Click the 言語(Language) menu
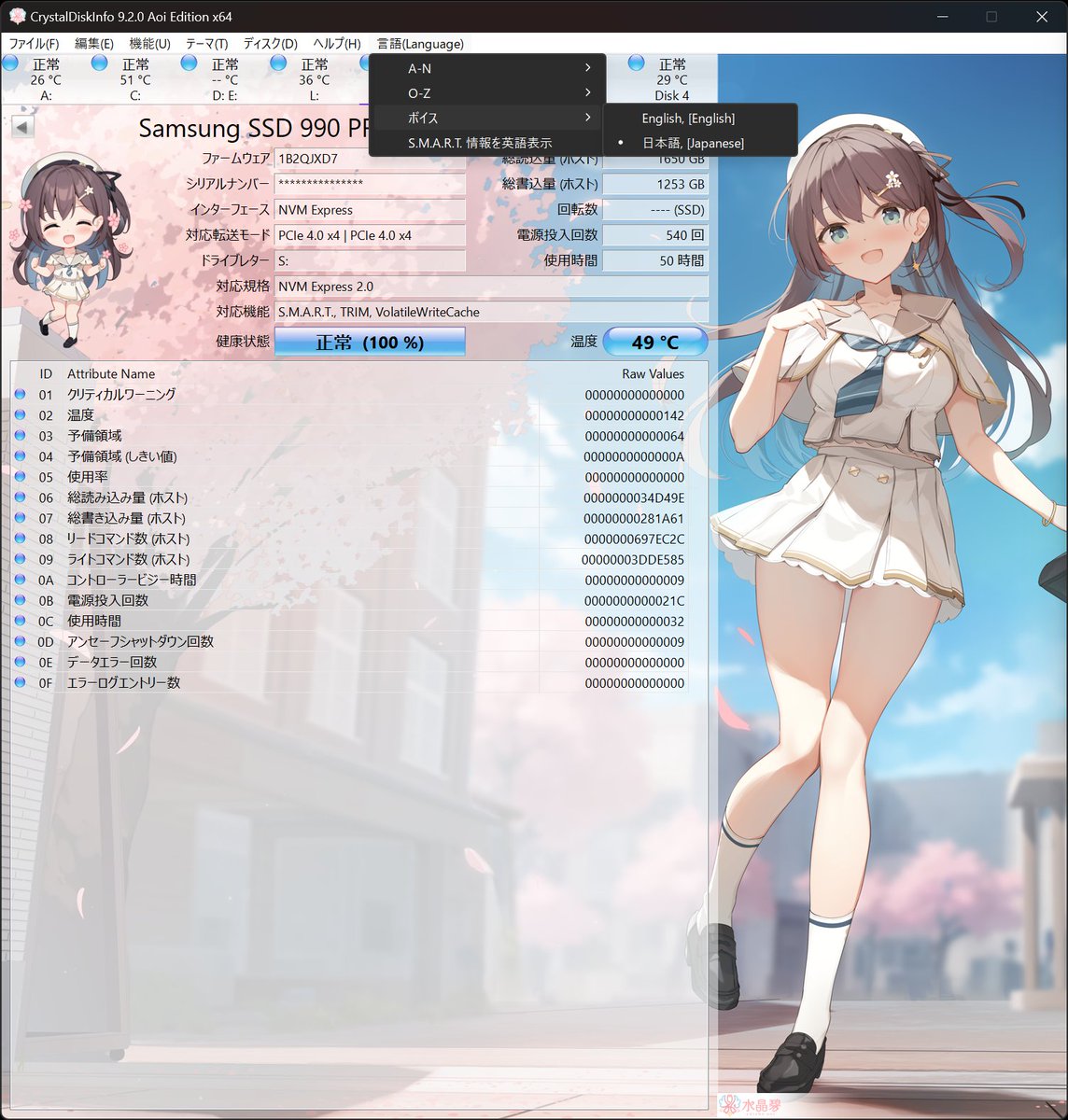 [420, 44]
